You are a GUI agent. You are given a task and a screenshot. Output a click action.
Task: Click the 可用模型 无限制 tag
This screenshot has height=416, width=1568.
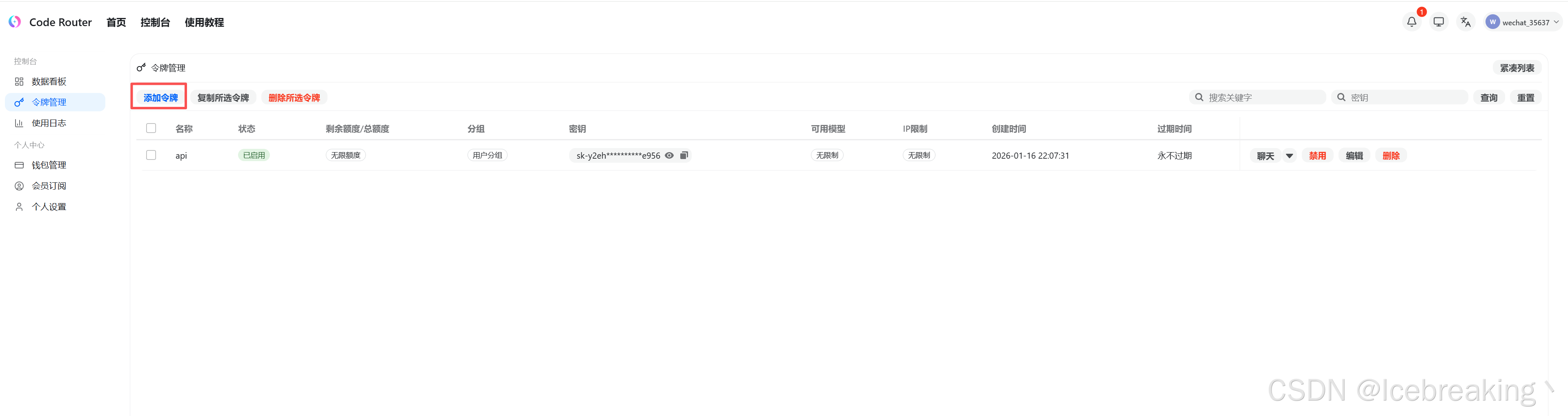827,155
